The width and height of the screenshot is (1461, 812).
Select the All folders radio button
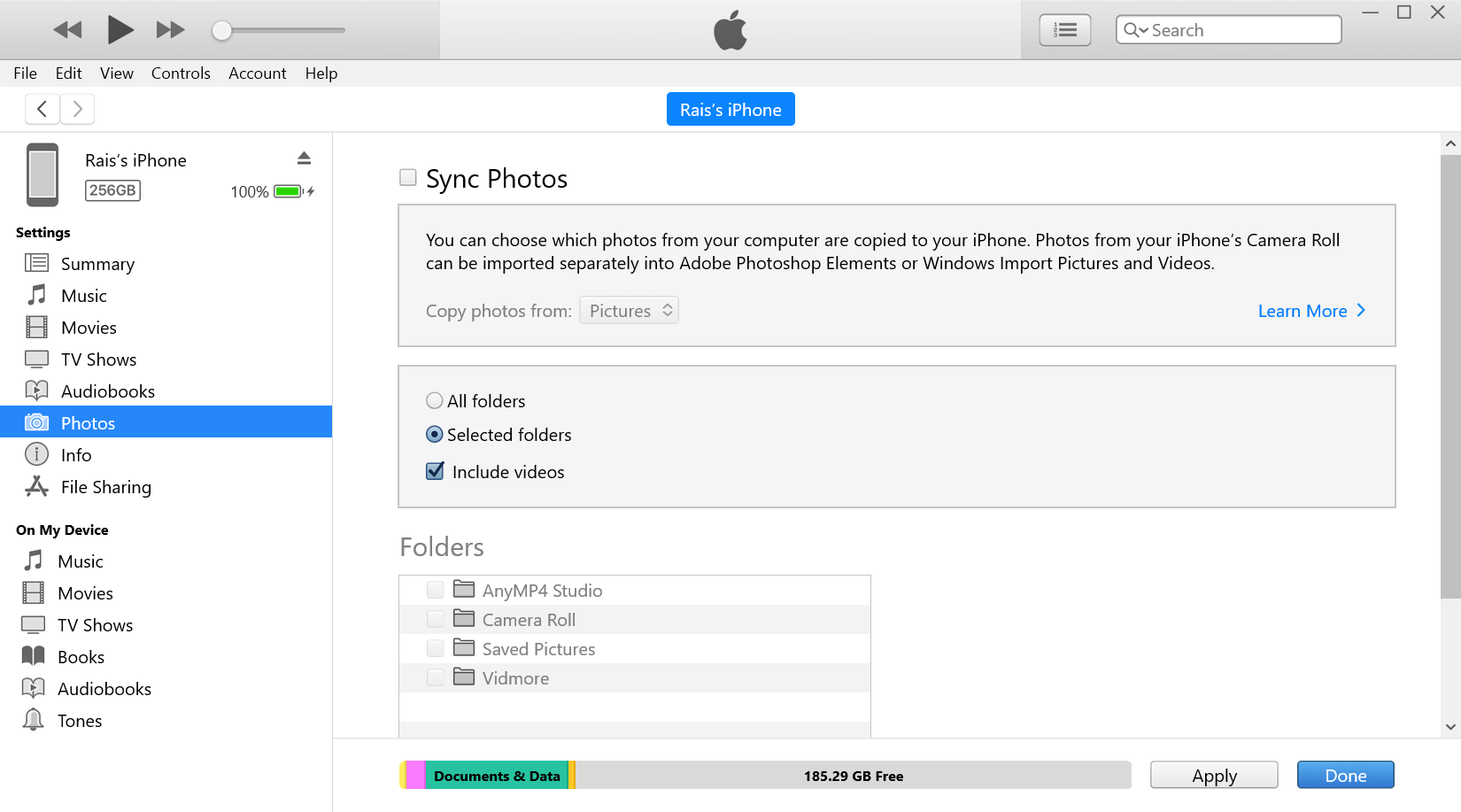pyautogui.click(x=434, y=400)
